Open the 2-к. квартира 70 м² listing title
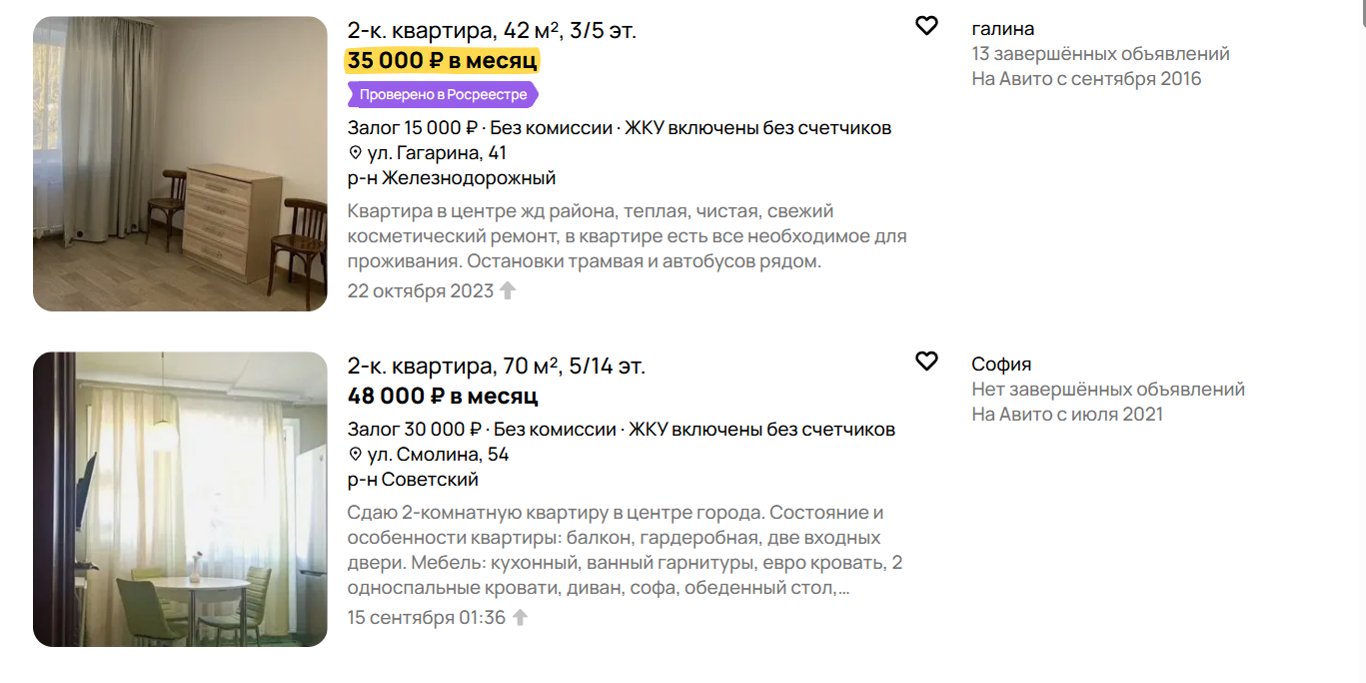Viewport: 1366px width, 683px height. (x=496, y=366)
